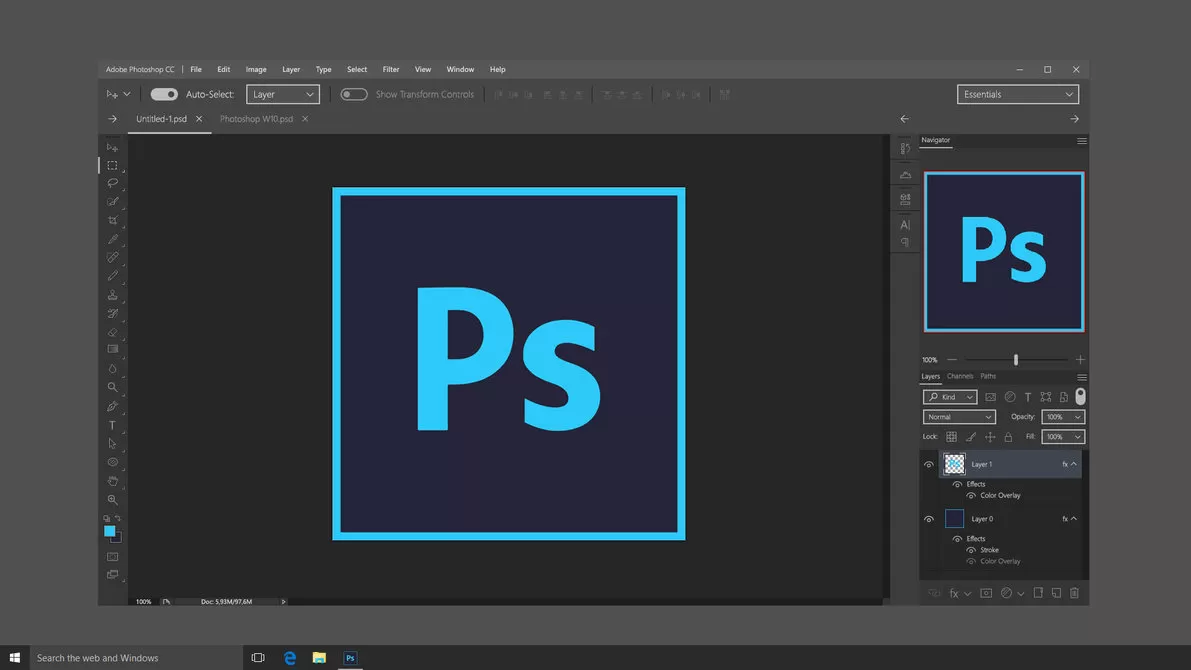The height and width of the screenshot is (670, 1191).
Task: Hide the Stroke effect on Layer 0
Action: [x=970, y=550]
